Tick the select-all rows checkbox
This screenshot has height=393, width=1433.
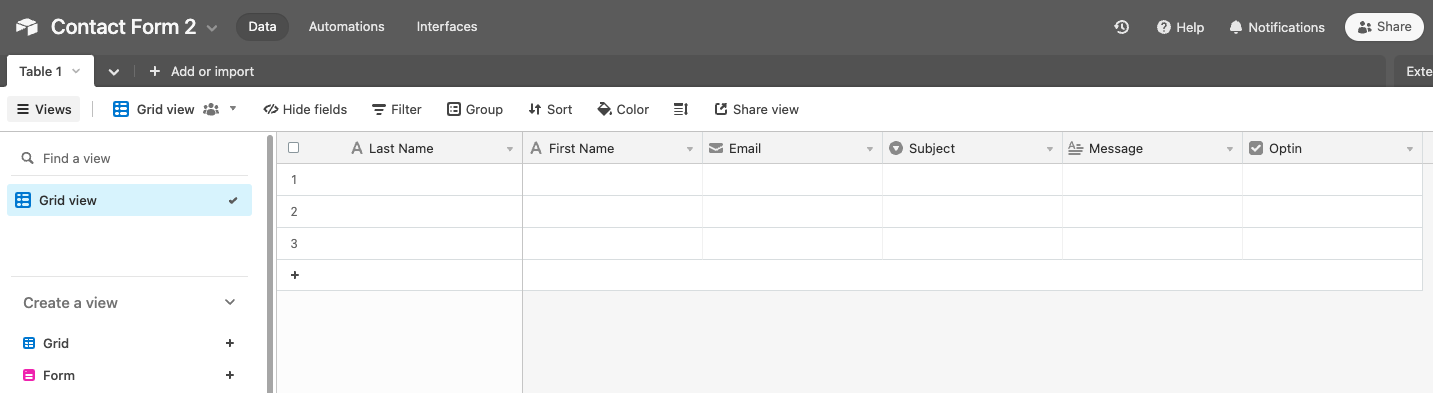coord(294,148)
